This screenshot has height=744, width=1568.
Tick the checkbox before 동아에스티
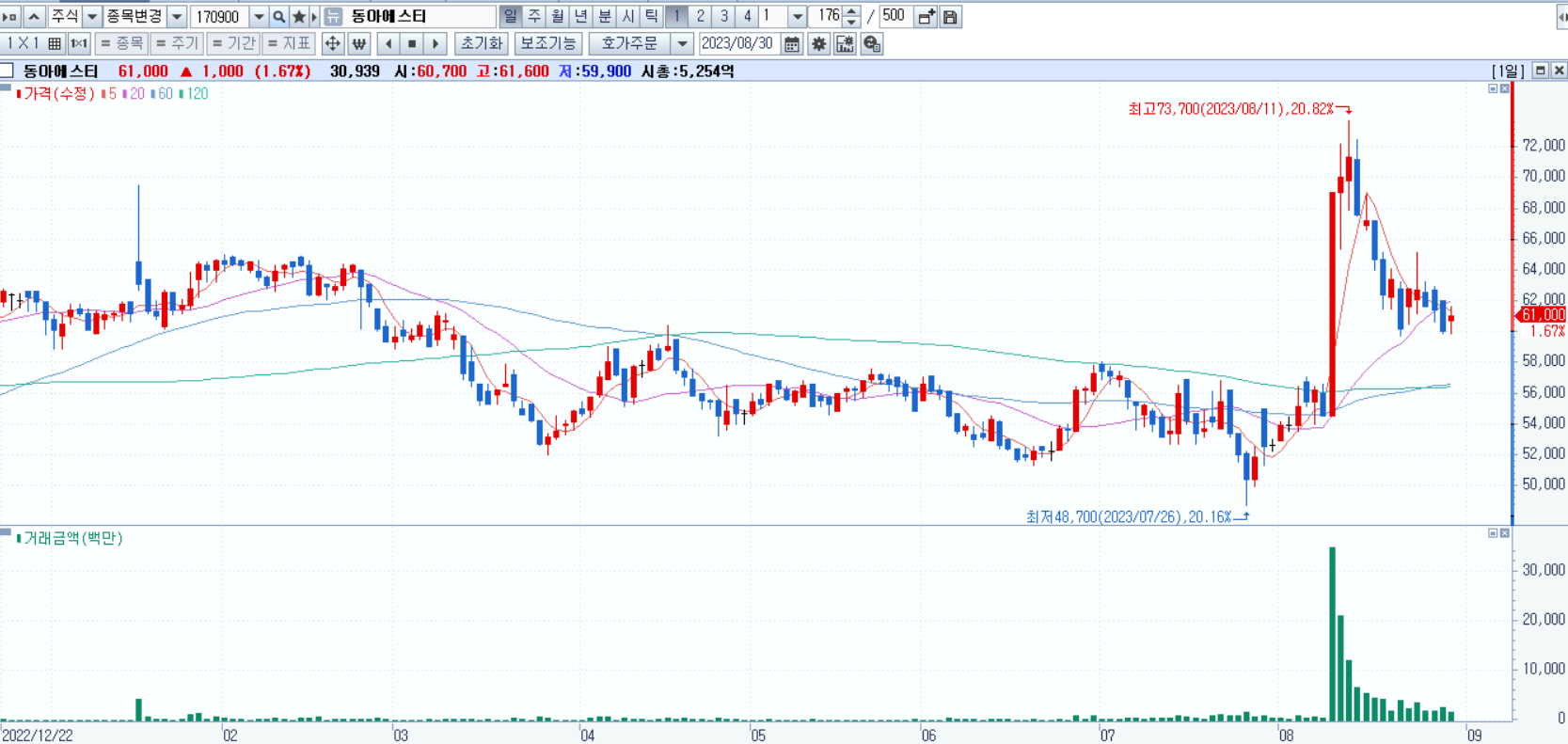[7, 71]
